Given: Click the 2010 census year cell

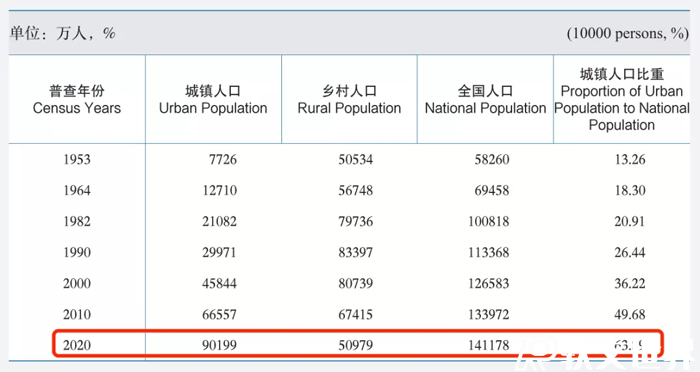Looking at the screenshot, I should point(77,314).
